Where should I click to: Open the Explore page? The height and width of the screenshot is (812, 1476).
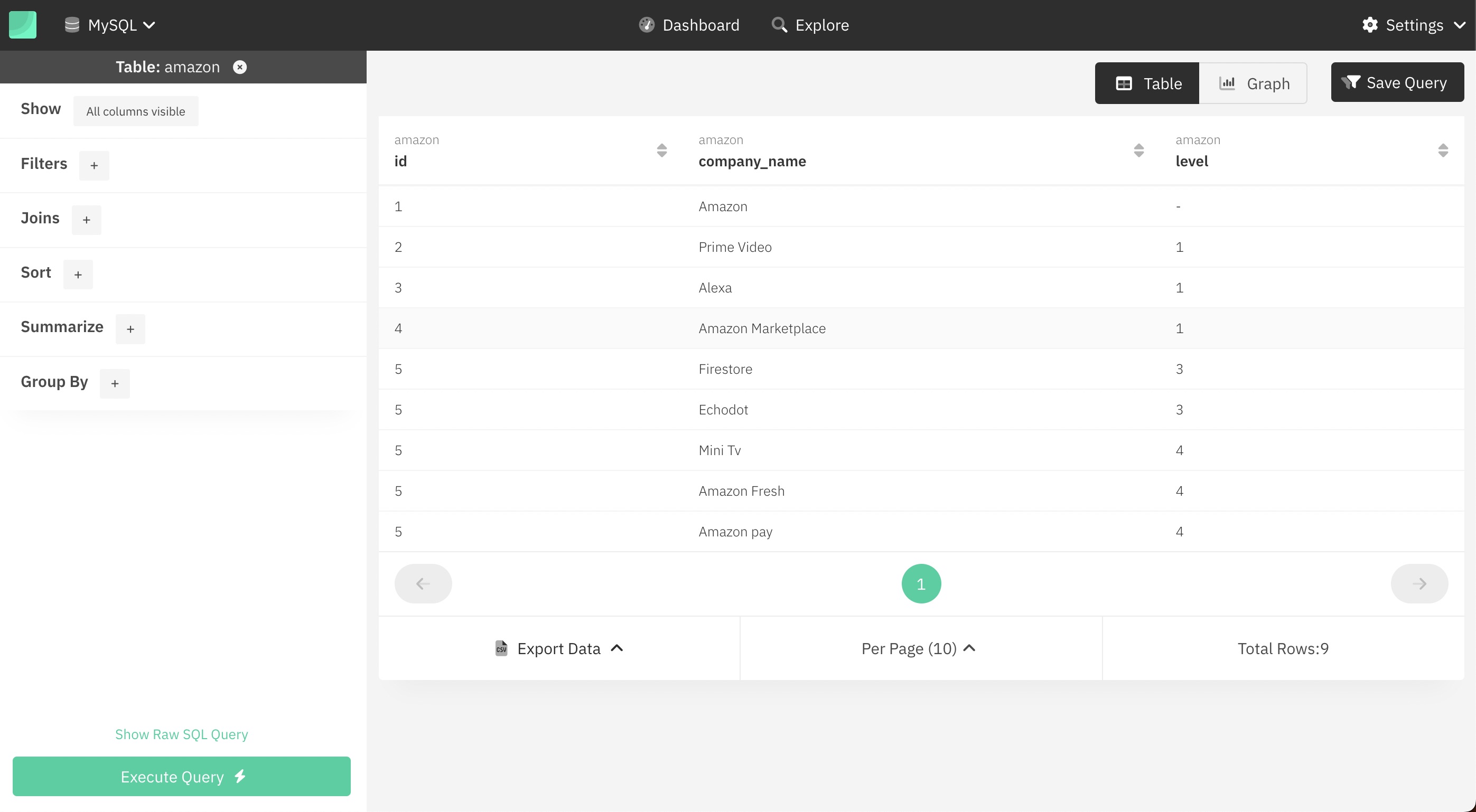click(x=810, y=25)
